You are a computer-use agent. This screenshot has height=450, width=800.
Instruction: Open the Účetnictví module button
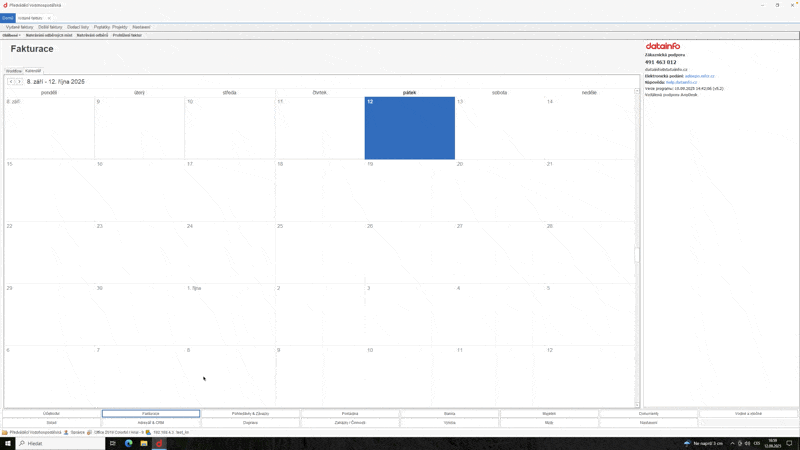click(x=51, y=413)
